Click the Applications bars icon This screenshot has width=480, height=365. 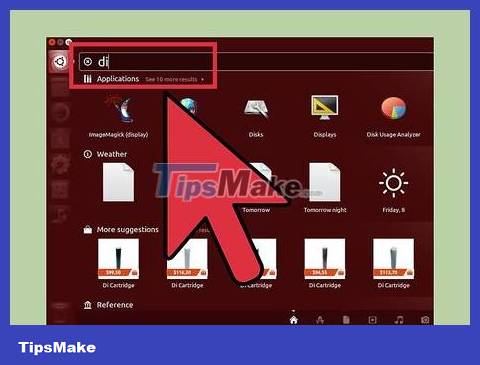[x=88, y=79]
